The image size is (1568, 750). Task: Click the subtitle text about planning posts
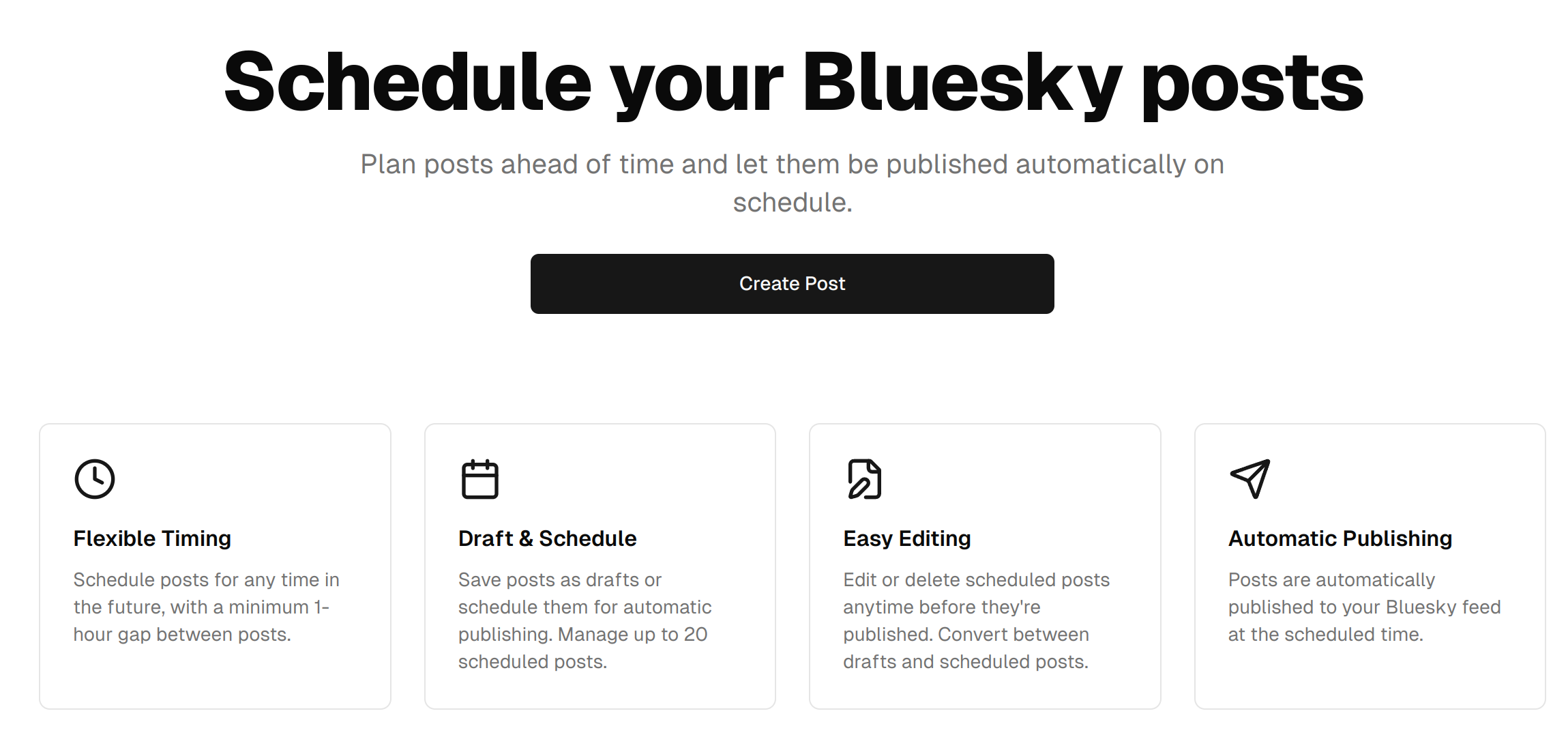[x=791, y=183]
